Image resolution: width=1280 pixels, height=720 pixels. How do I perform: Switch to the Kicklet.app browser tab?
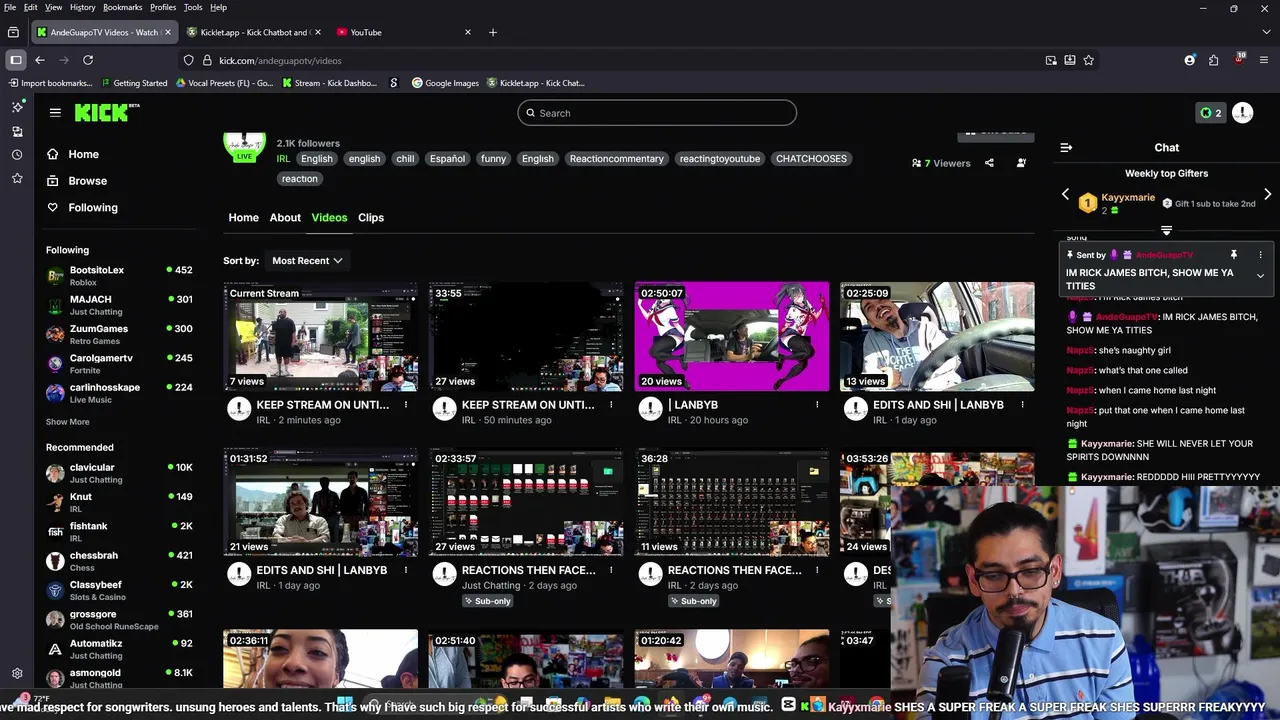pos(255,32)
